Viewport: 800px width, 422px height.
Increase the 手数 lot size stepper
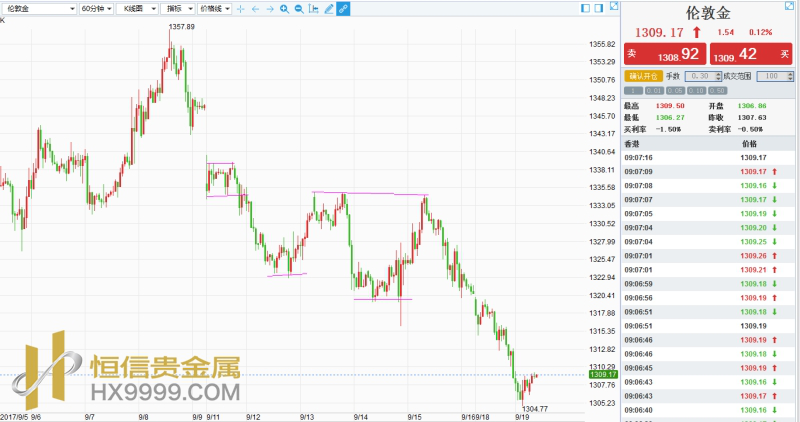click(719, 75)
